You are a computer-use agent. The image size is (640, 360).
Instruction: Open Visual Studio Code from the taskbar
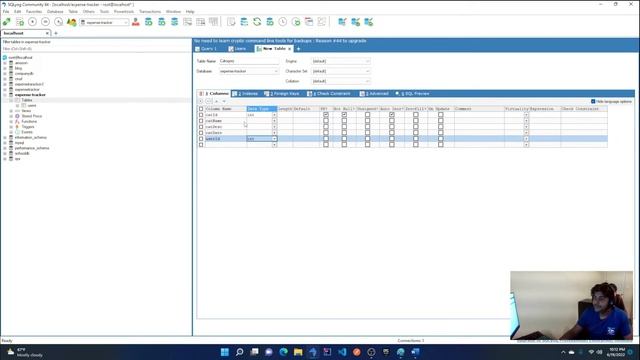[342, 352]
